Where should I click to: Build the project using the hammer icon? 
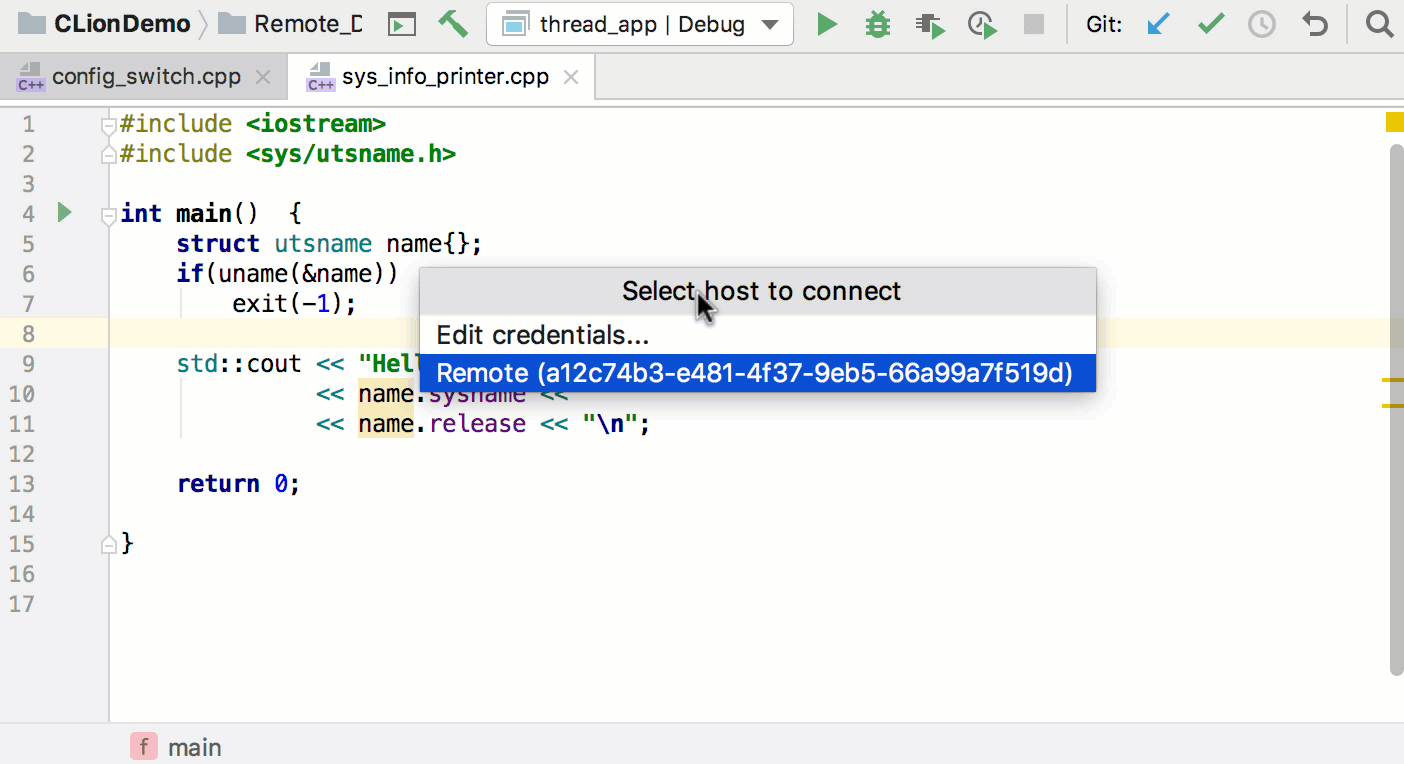tap(453, 23)
